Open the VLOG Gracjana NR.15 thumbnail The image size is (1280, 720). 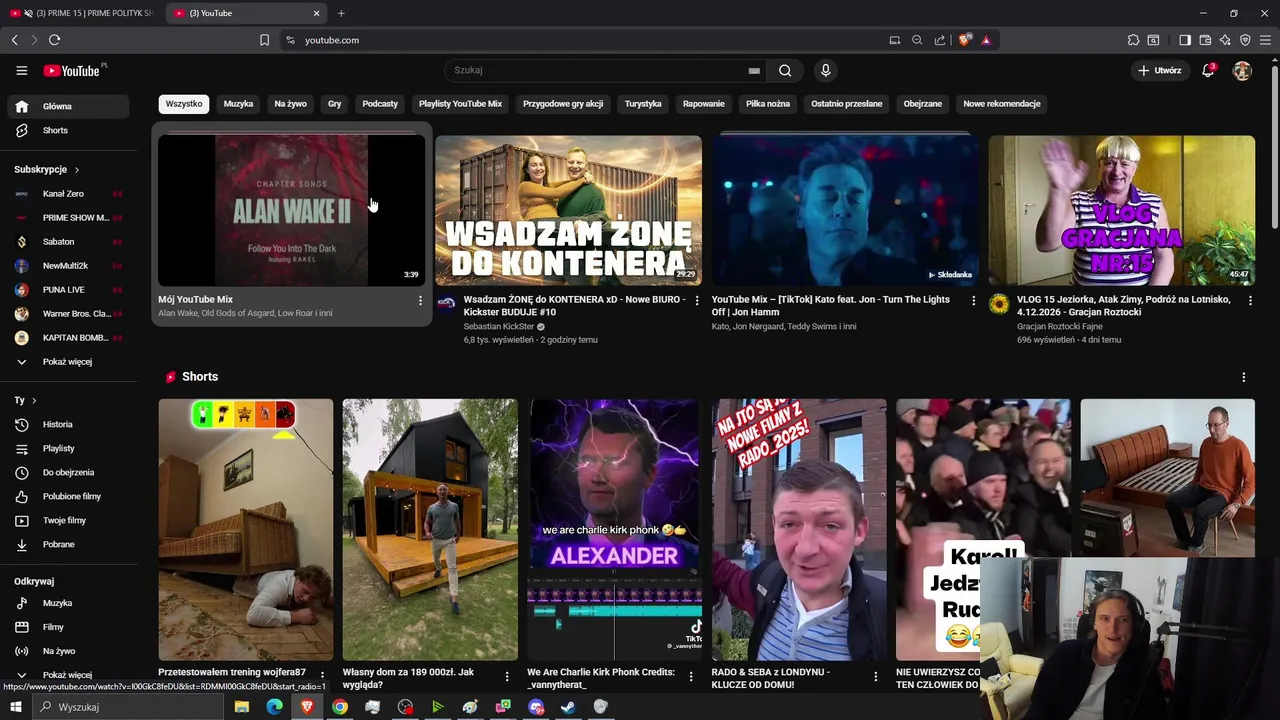tap(1122, 210)
